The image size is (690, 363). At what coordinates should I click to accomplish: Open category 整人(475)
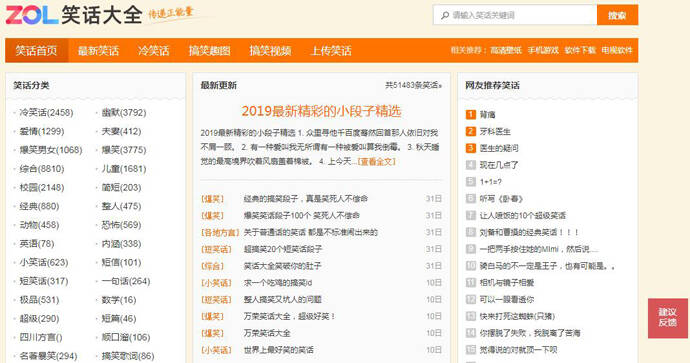121,206
